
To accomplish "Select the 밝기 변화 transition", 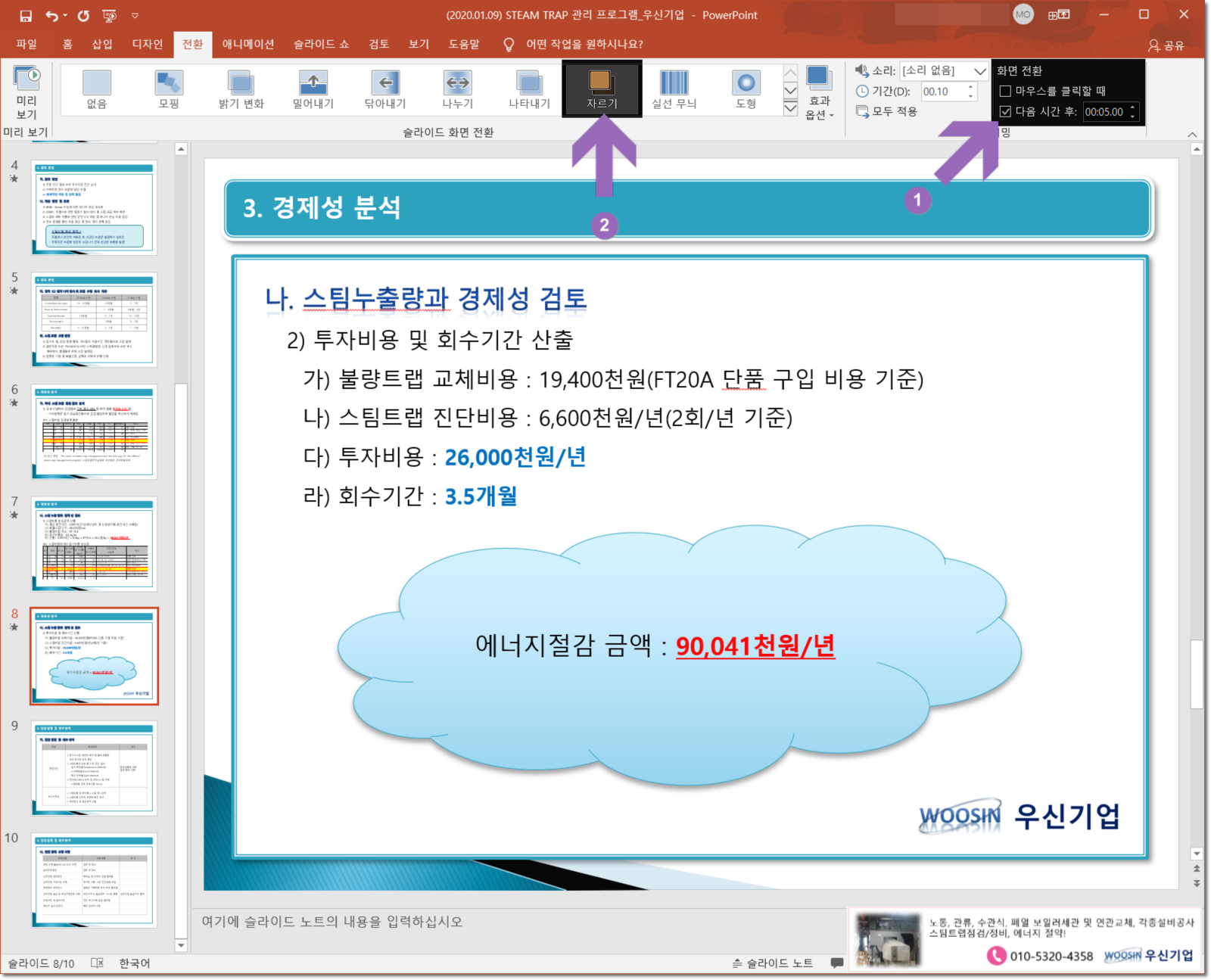I will click(x=241, y=89).
